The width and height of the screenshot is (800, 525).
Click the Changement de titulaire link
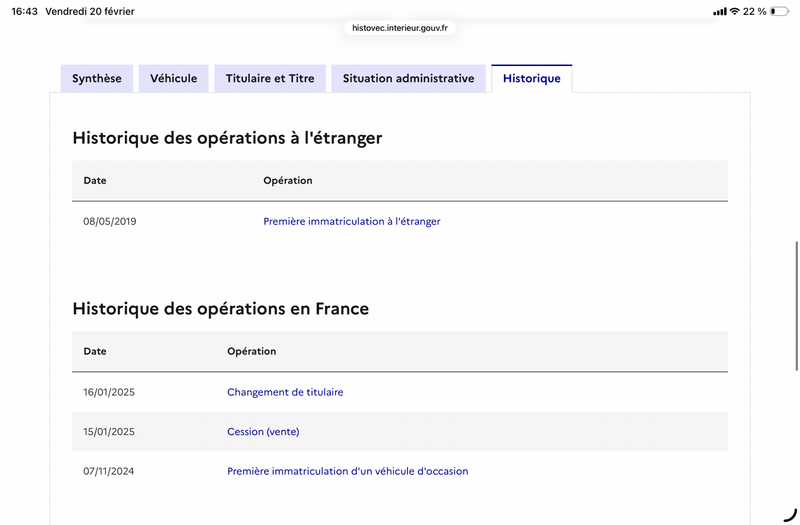[x=285, y=393]
